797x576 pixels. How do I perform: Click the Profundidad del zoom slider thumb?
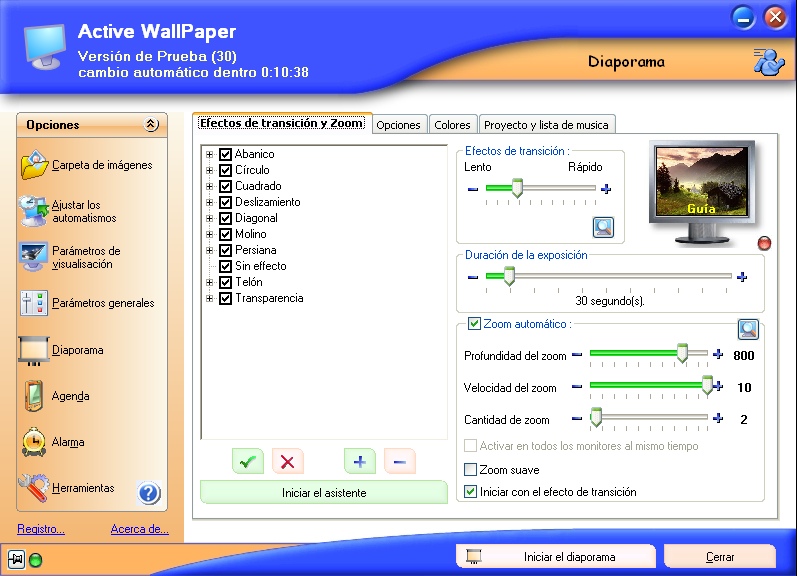682,353
